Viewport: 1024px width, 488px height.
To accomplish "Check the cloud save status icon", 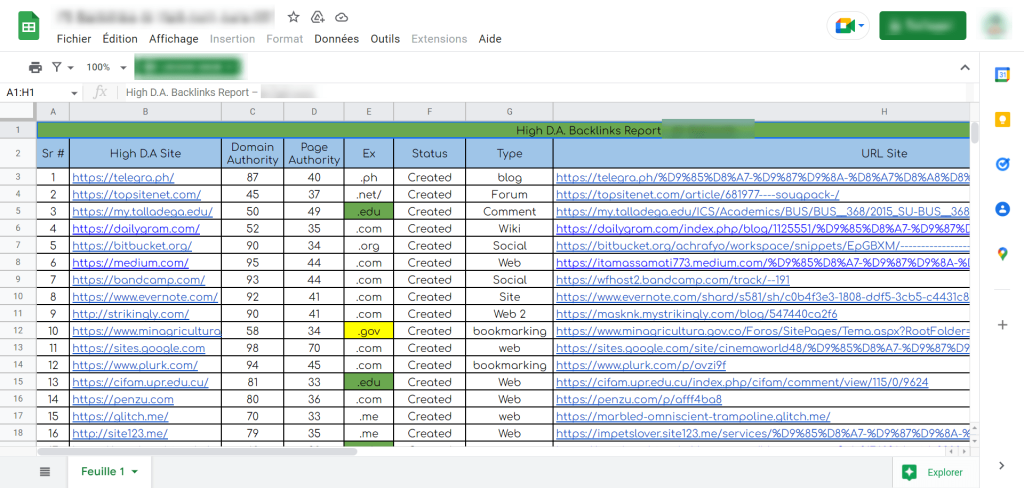I will tap(341, 17).
